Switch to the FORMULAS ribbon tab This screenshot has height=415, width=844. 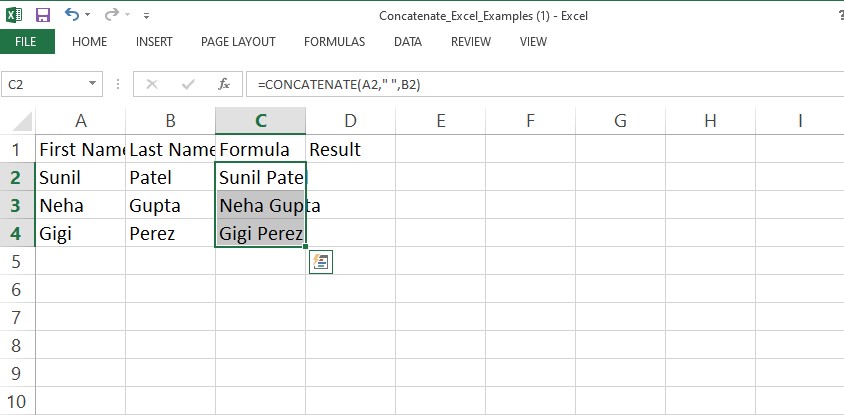(334, 42)
